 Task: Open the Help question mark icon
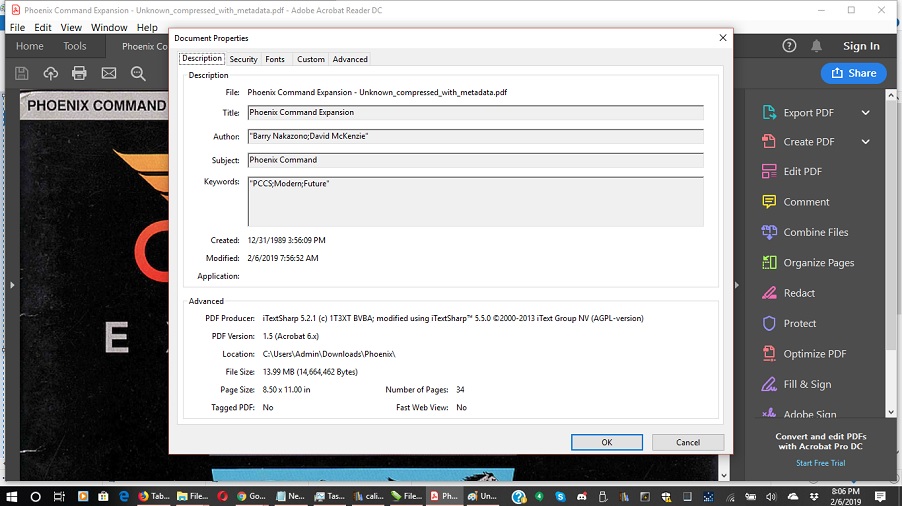pyautogui.click(x=789, y=46)
